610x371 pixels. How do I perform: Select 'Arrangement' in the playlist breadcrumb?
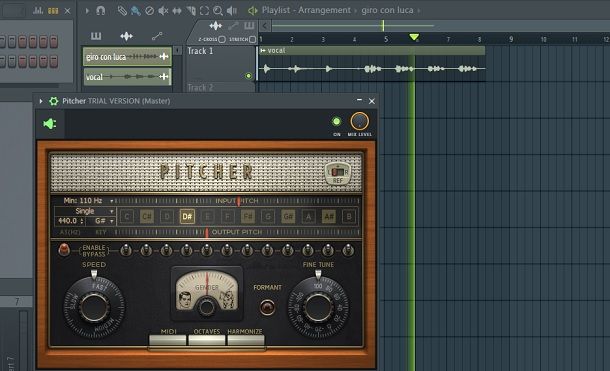(324, 10)
